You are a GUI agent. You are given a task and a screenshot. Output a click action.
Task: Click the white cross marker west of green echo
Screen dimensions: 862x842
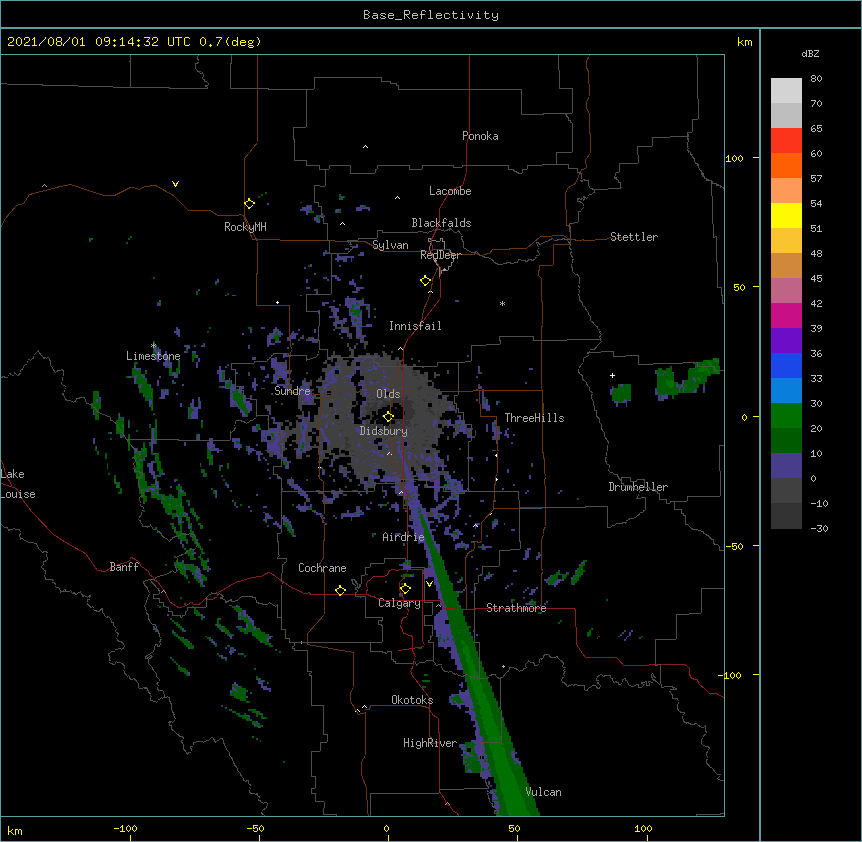612,375
